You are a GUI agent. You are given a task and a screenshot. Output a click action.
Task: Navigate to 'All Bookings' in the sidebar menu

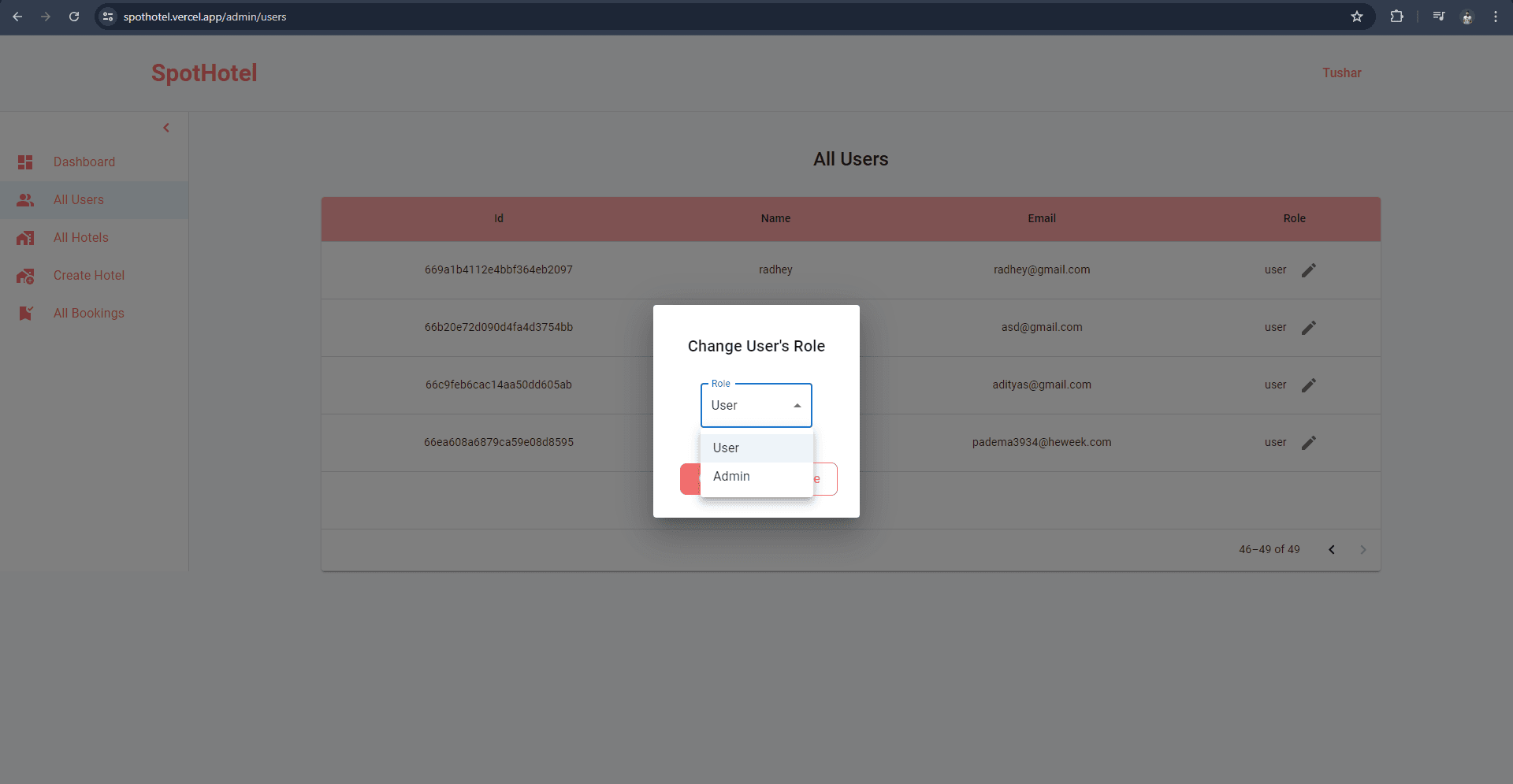coord(88,313)
